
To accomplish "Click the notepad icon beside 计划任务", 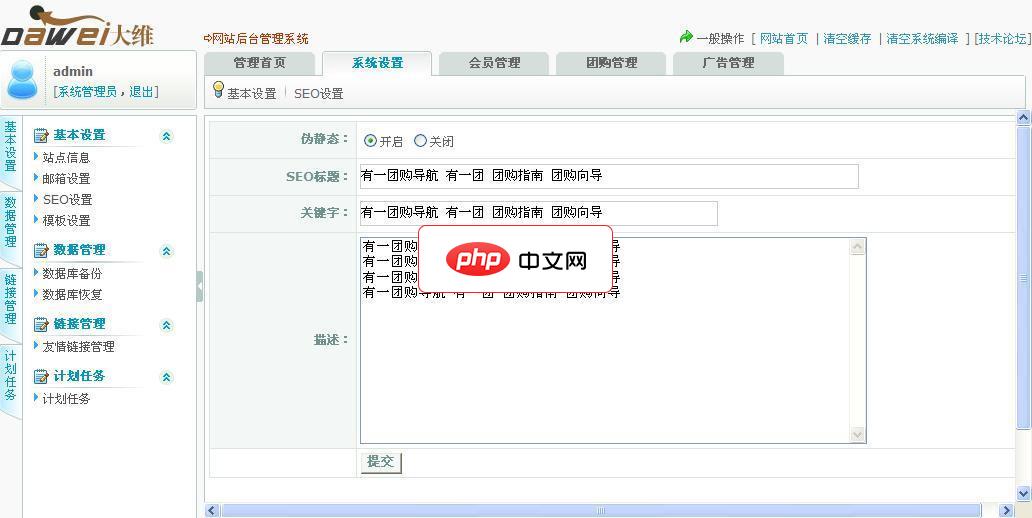I will coord(41,377).
